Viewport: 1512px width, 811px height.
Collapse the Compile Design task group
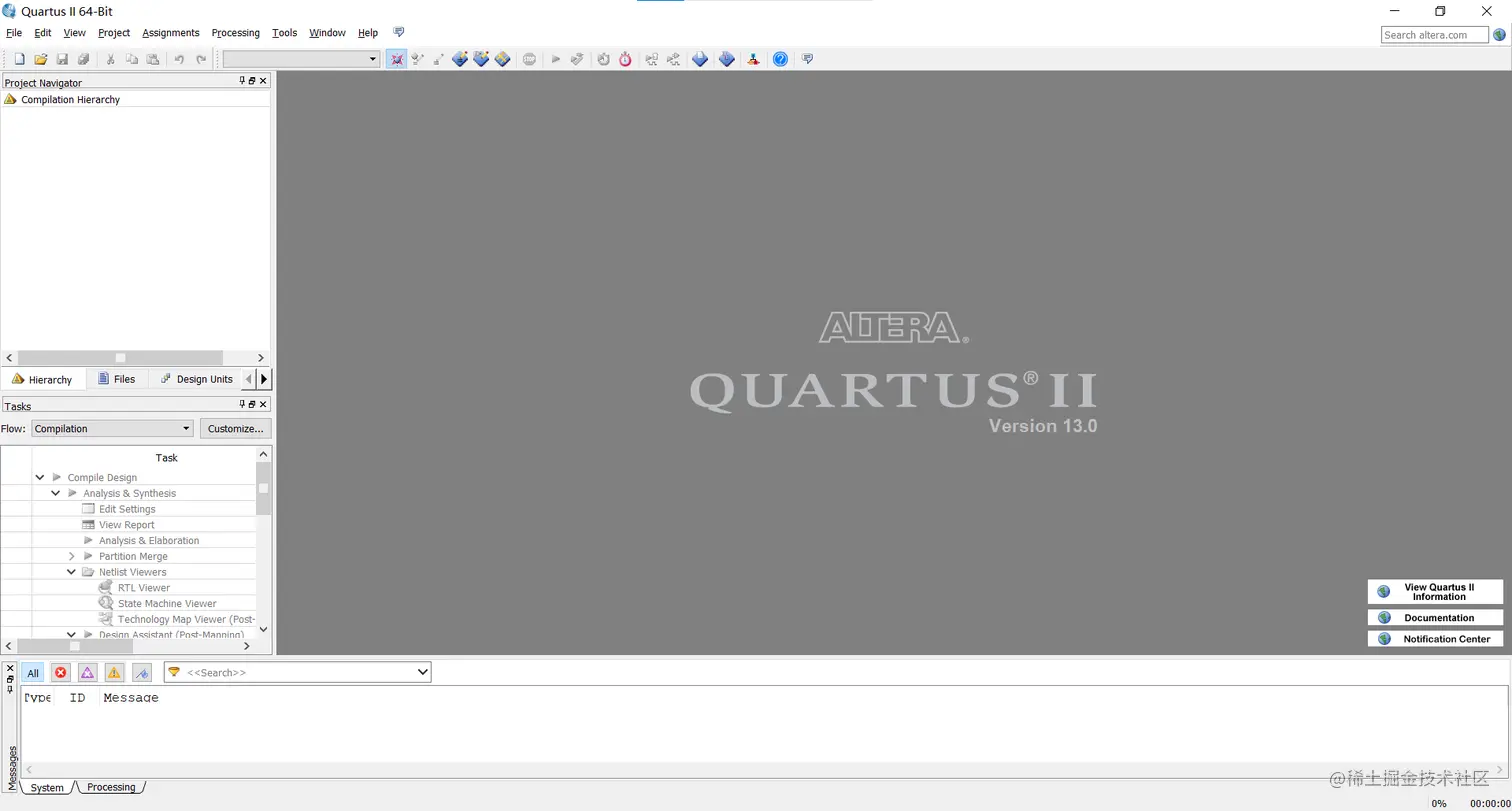pos(40,478)
